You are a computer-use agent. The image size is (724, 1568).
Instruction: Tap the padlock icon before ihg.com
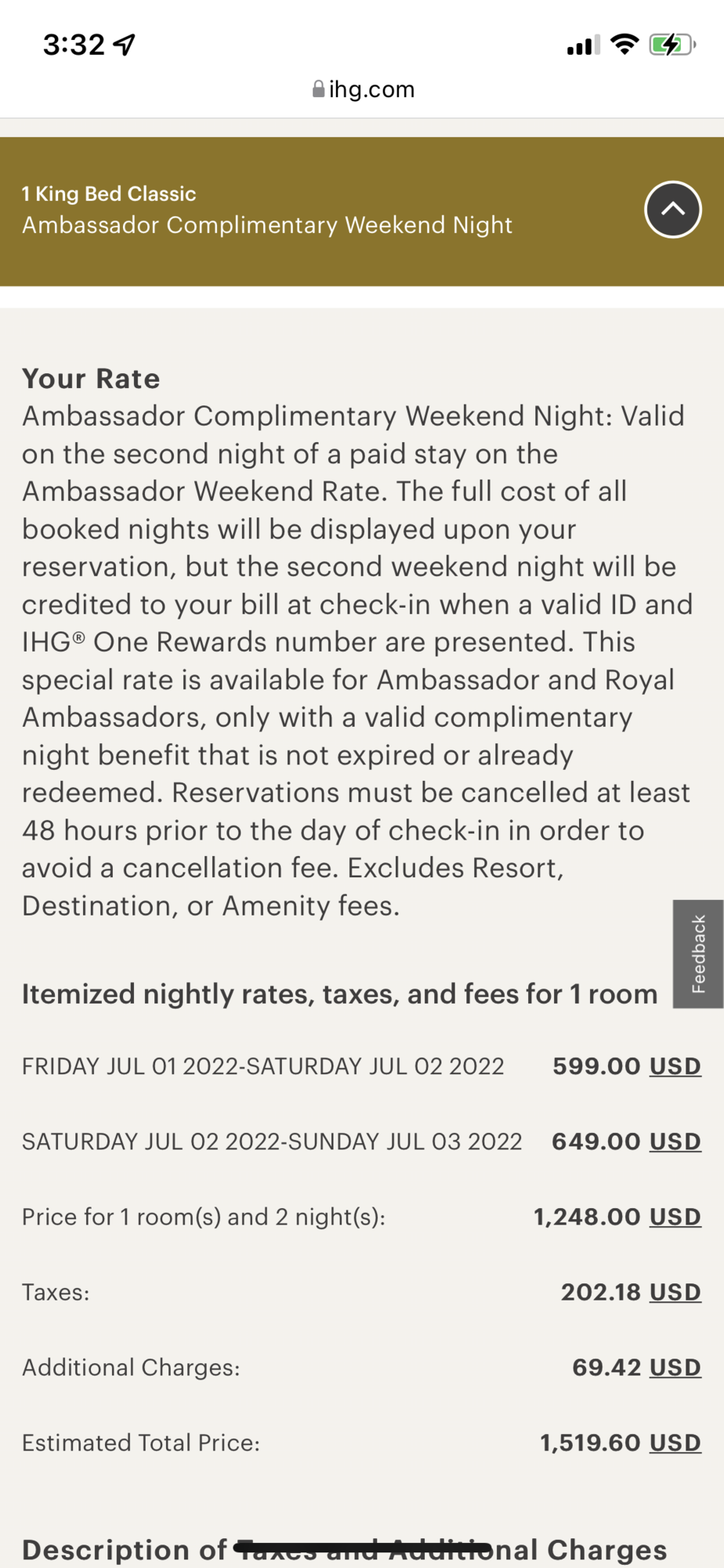(x=318, y=89)
